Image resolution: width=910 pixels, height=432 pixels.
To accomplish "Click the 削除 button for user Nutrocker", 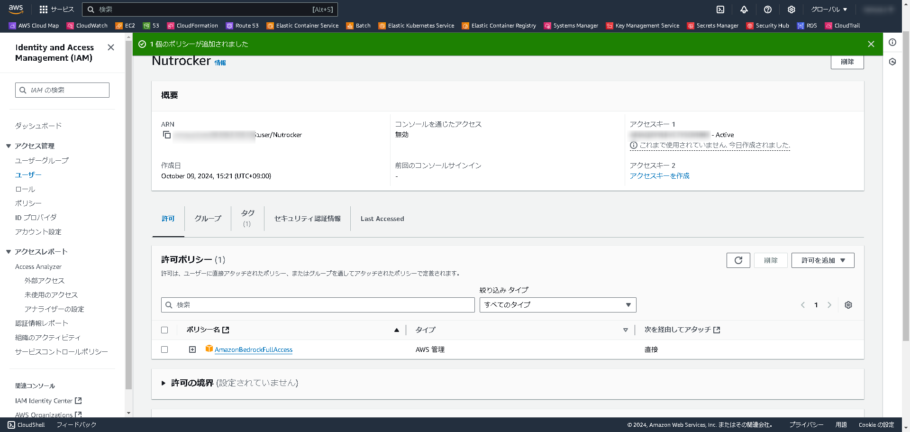I will click(x=847, y=62).
